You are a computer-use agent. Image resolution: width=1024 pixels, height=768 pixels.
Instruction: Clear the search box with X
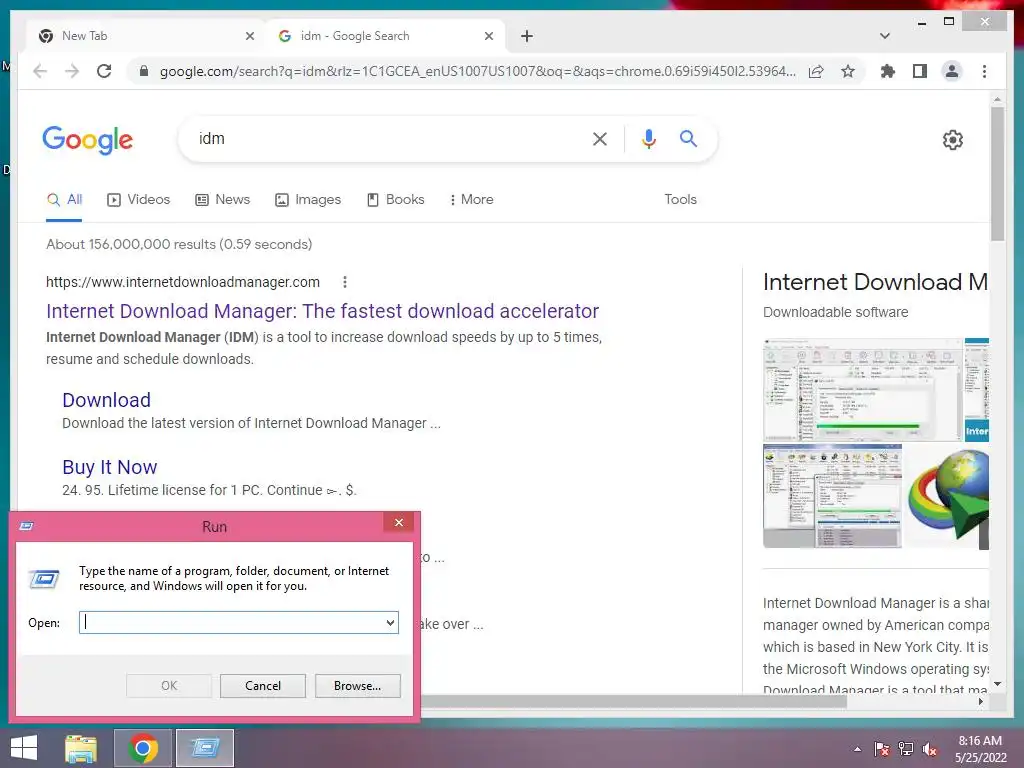tap(600, 138)
